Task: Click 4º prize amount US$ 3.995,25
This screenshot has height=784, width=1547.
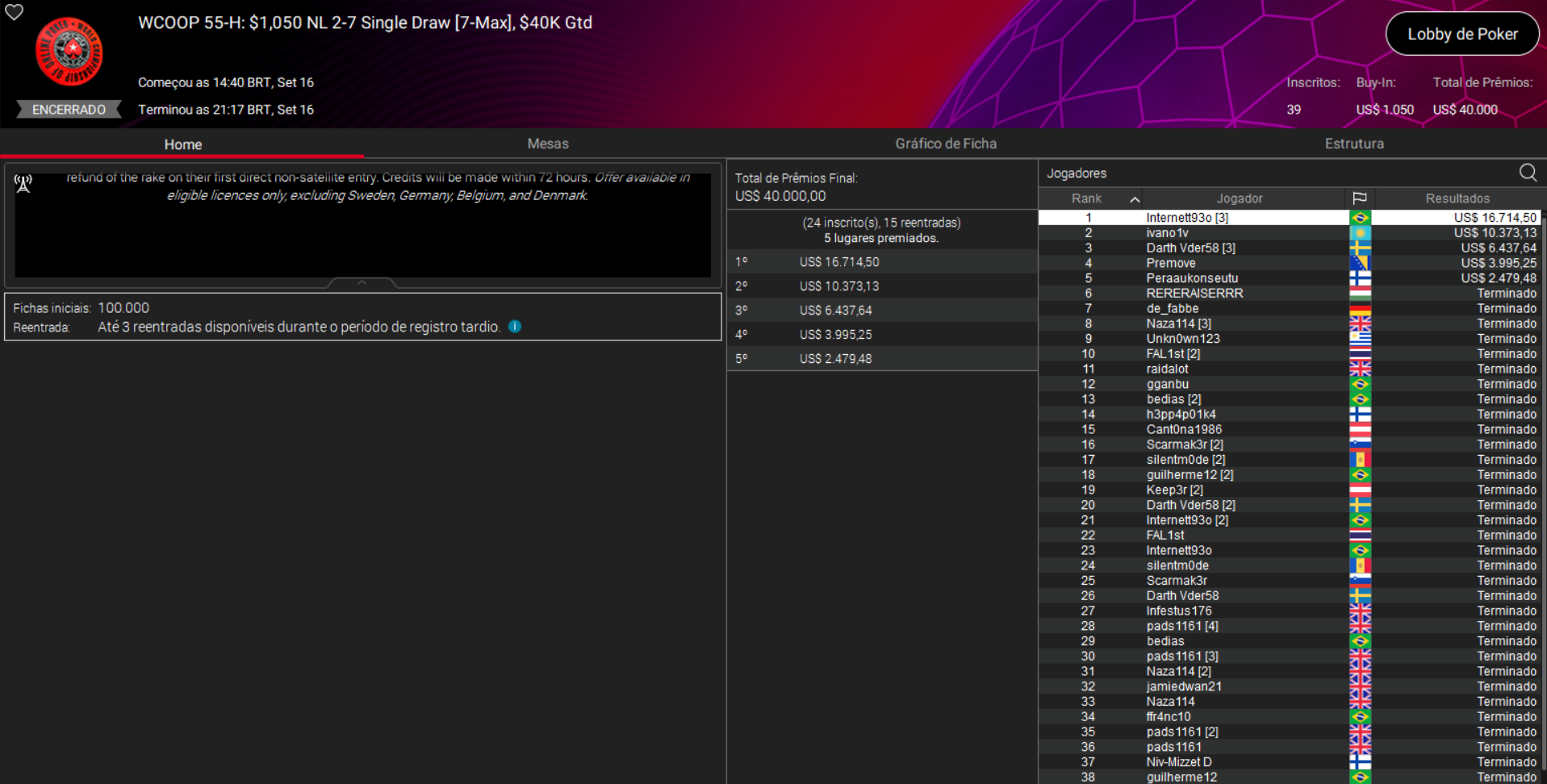Action: [836, 335]
